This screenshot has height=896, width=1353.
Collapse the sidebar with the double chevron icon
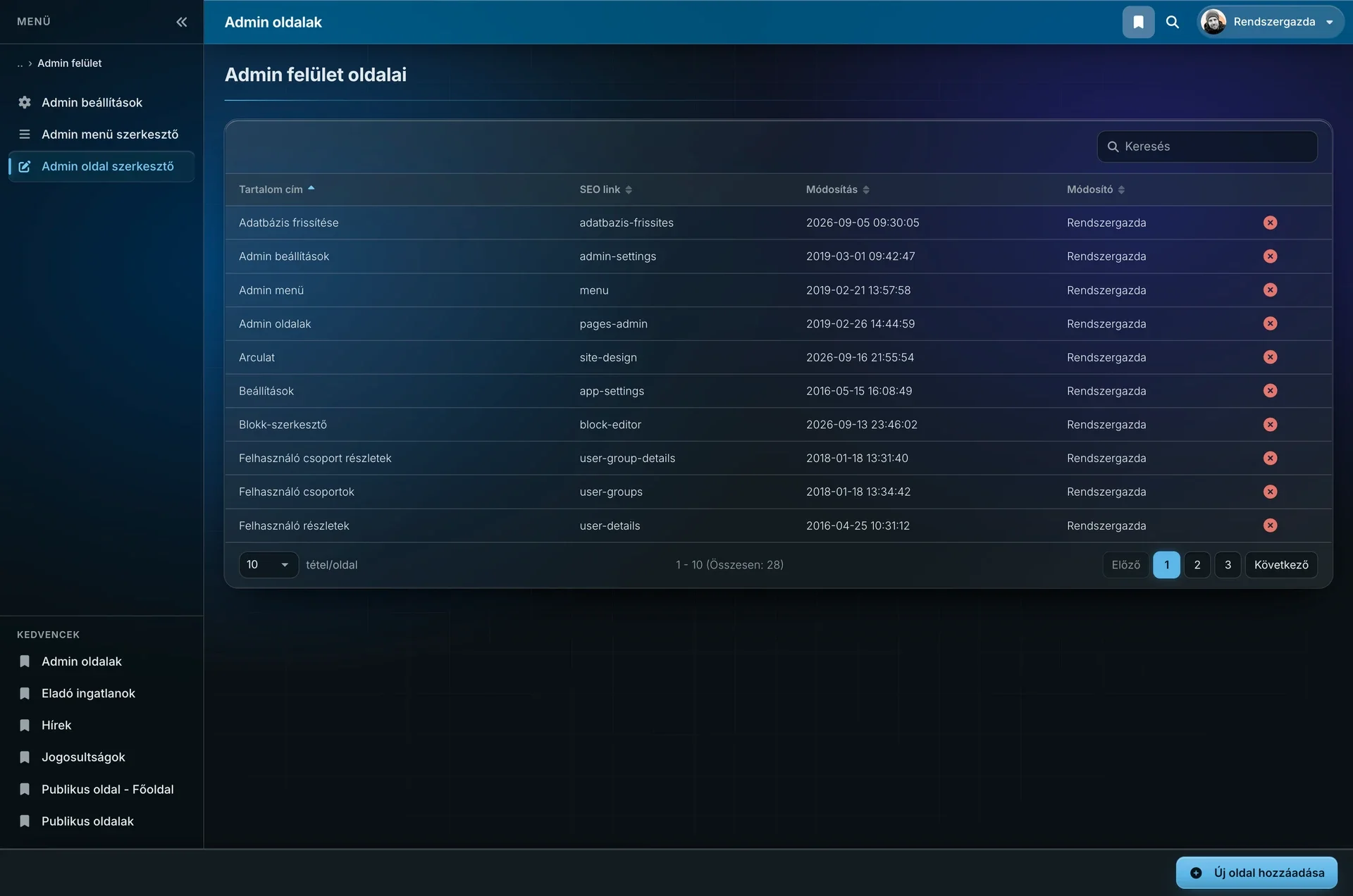coord(181,22)
